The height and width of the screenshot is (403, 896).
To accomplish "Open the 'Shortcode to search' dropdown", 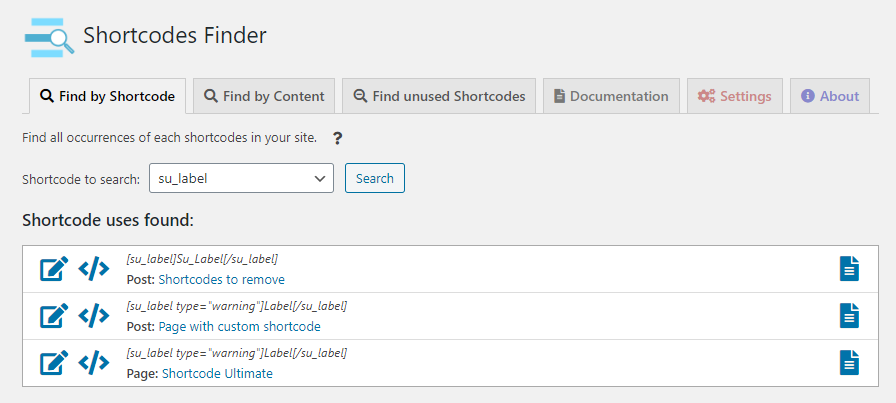I will [x=241, y=179].
